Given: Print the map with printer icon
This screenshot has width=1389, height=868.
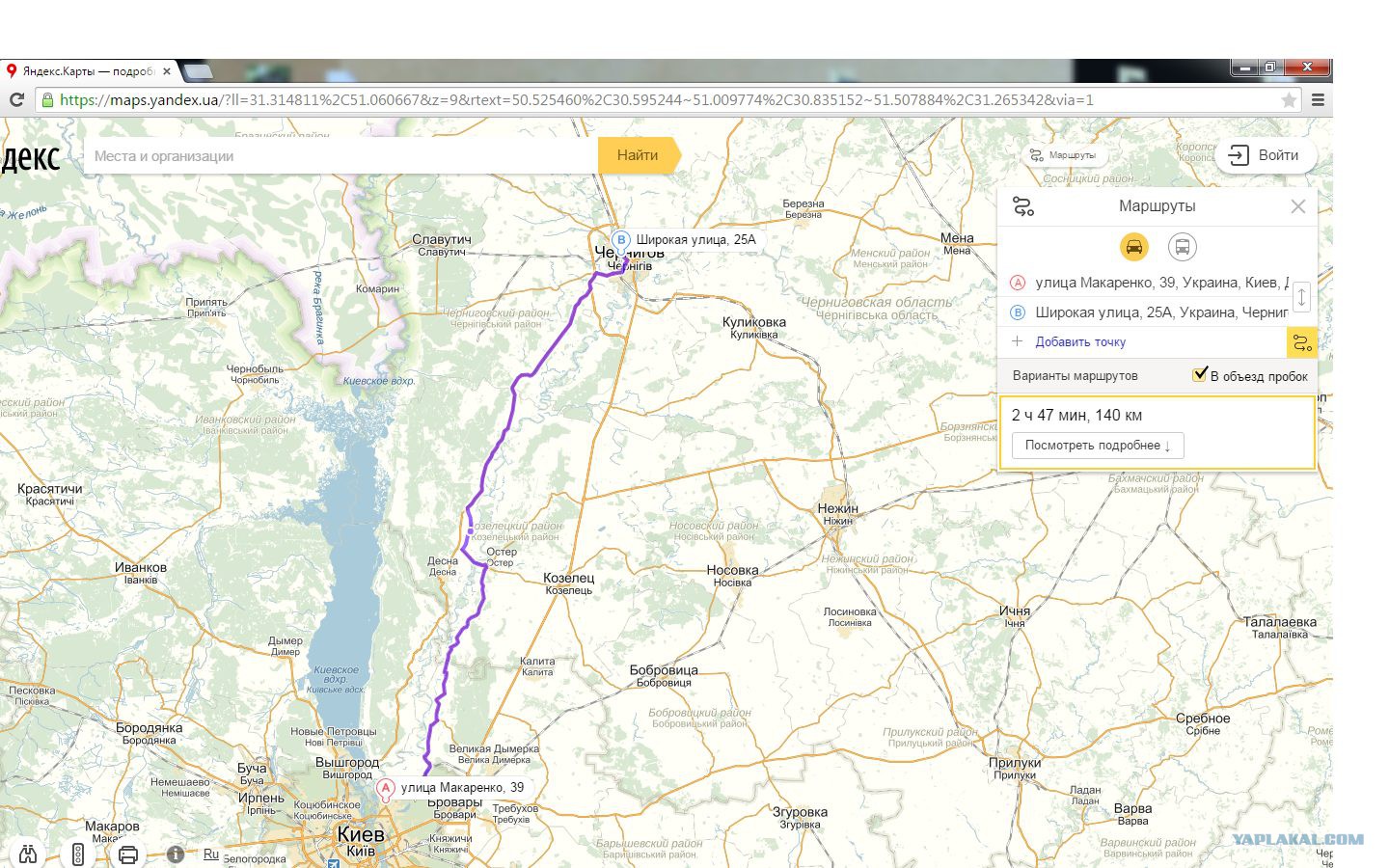Looking at the screenshot, I should [x=128, y=854].
